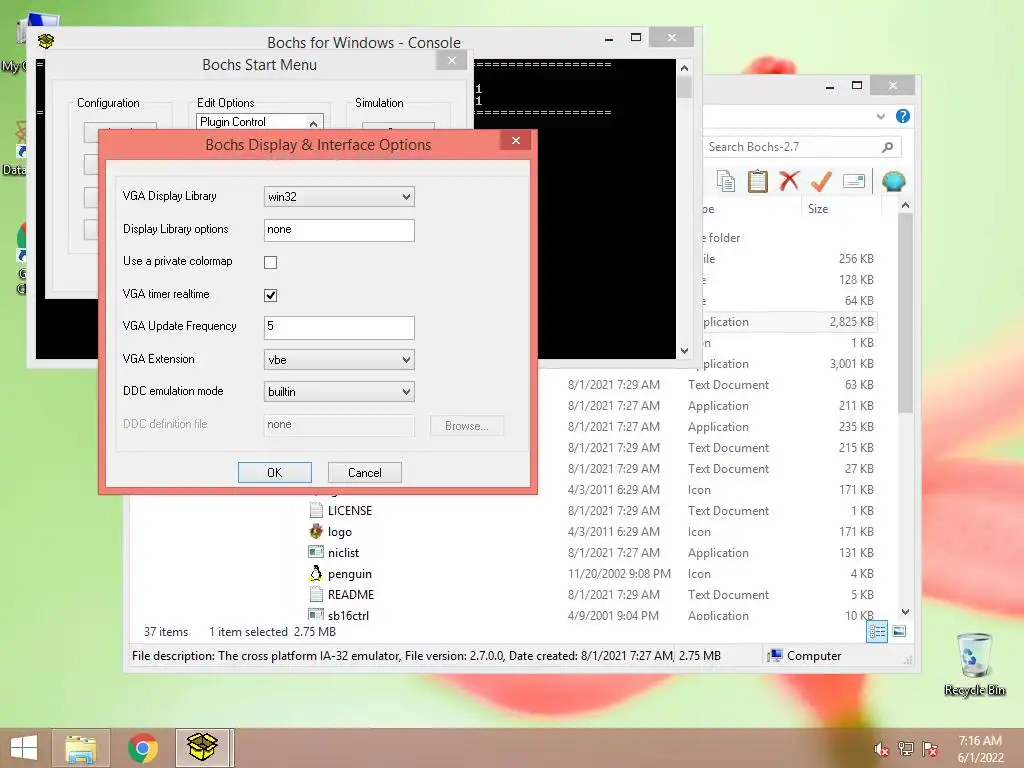Expand the Explorer ribbon chevron
1024x768 pixels.
pos(880,116)
